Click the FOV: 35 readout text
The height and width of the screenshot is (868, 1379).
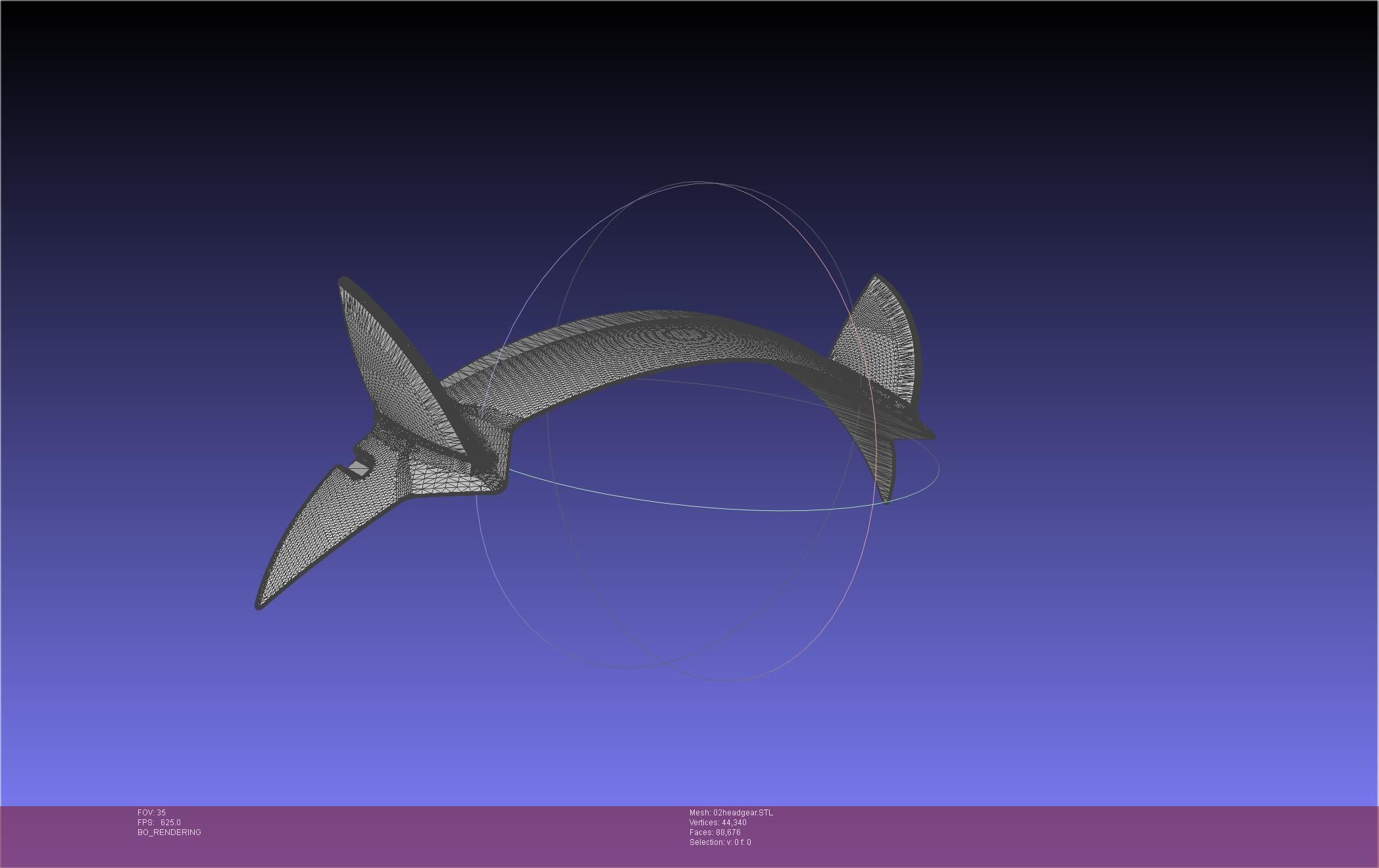pos(151,813)
